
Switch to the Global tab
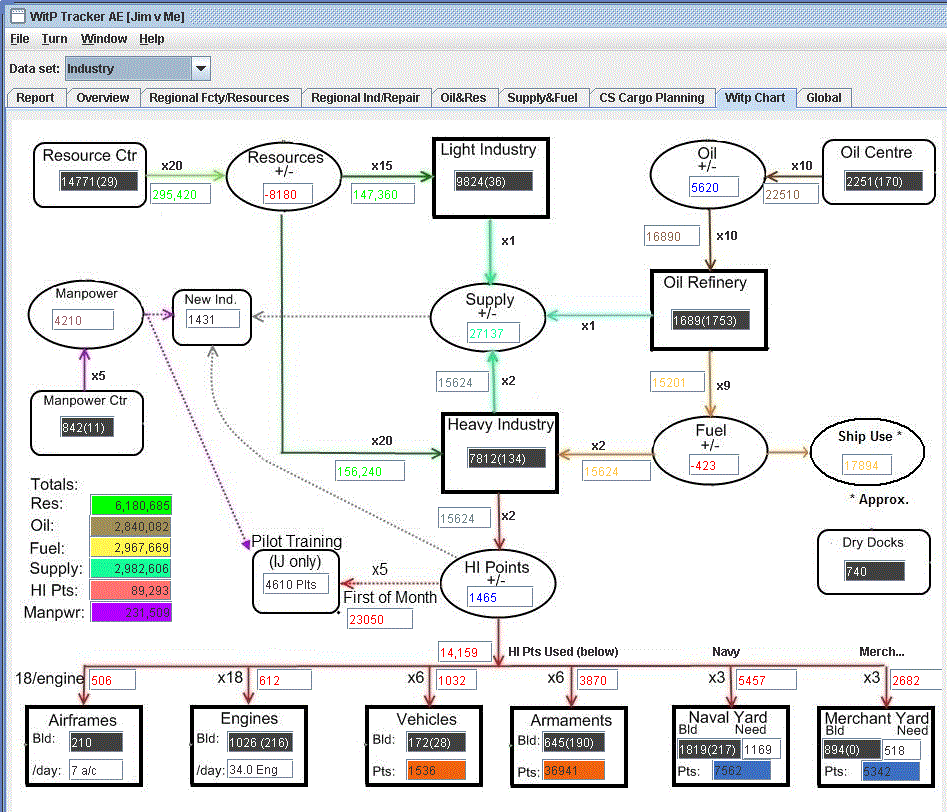coord(824,98)
